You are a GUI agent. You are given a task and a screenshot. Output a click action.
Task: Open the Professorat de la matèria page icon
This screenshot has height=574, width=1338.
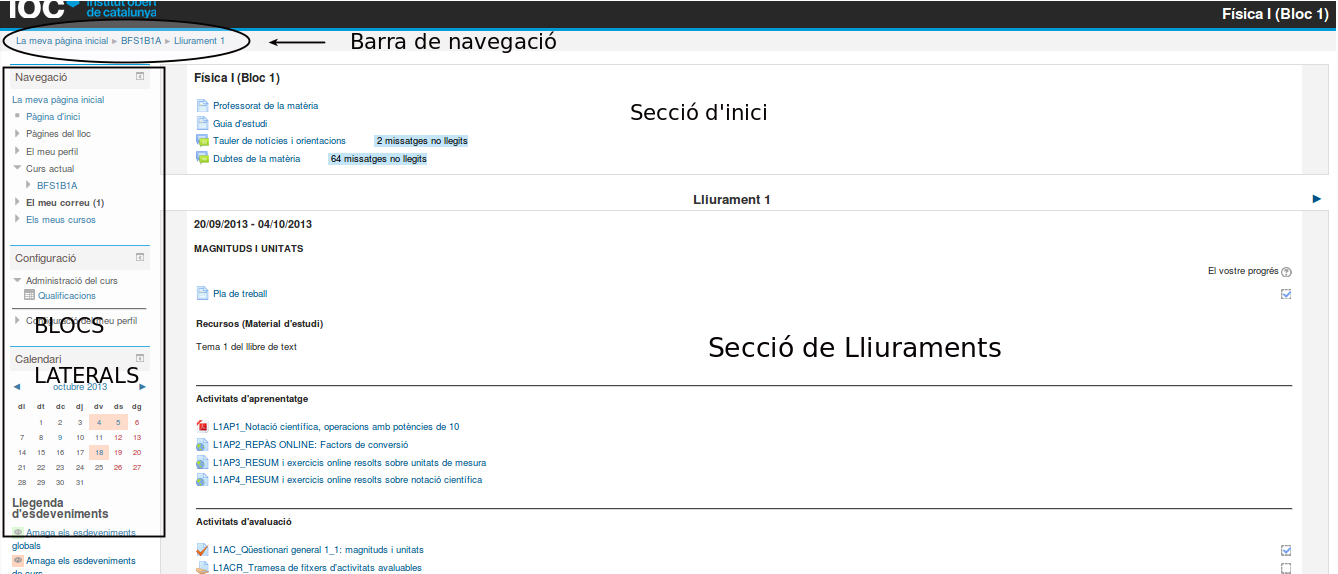(x=202, y=106)
